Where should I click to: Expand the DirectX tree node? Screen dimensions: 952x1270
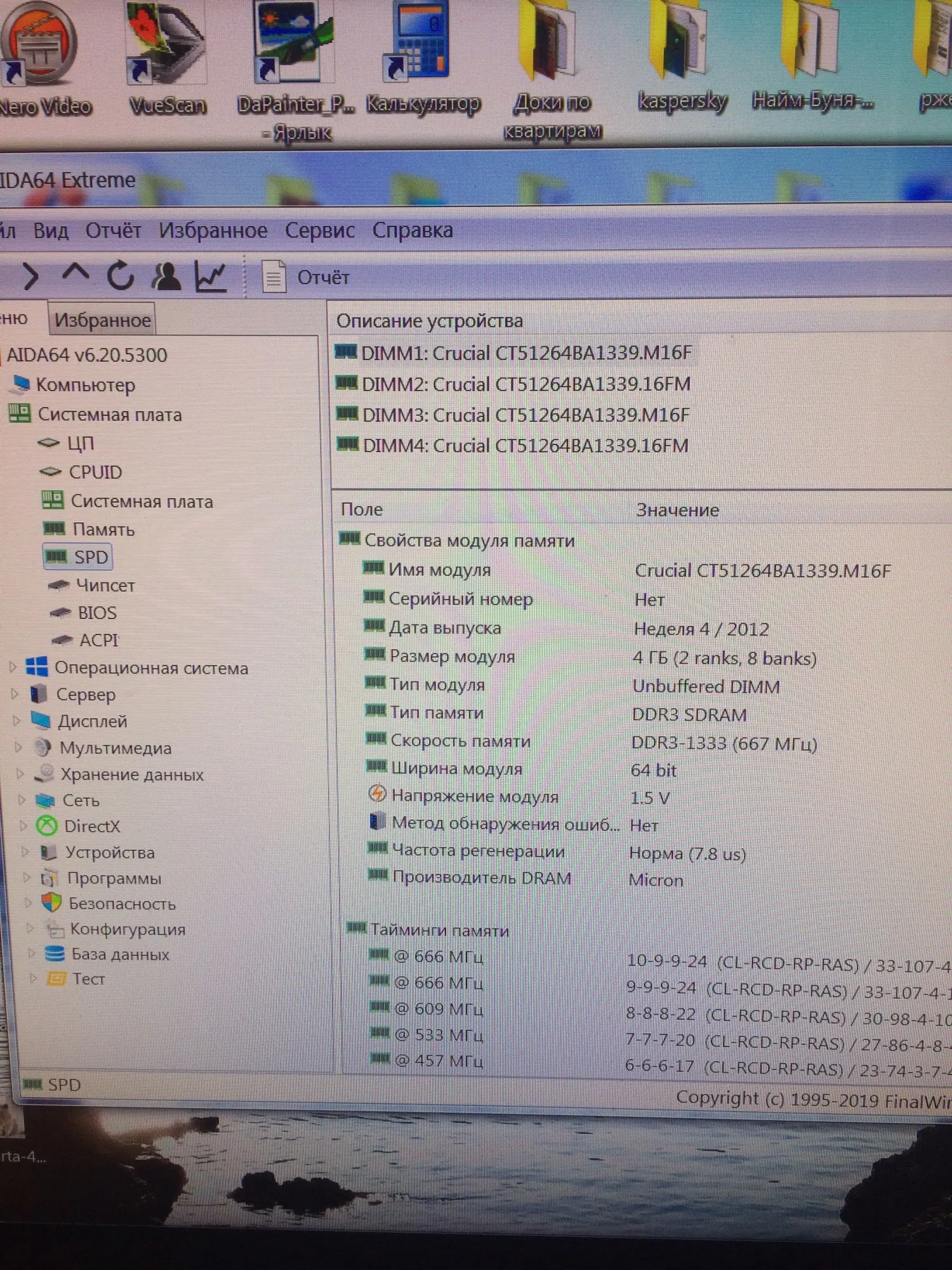[23, 826]
